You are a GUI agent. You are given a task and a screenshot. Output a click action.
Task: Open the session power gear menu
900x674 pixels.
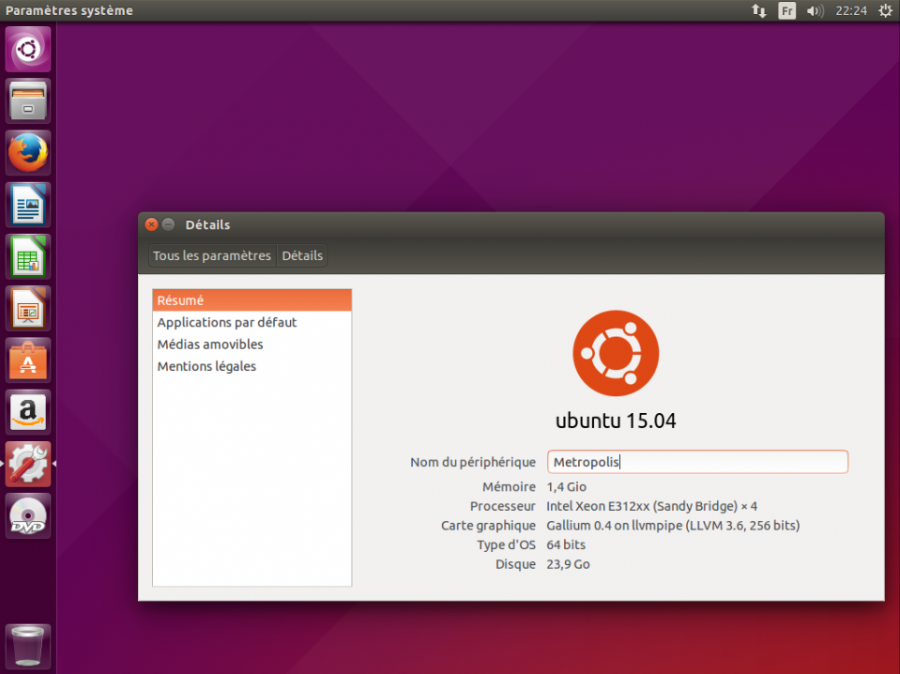click(x=885, y=11)
